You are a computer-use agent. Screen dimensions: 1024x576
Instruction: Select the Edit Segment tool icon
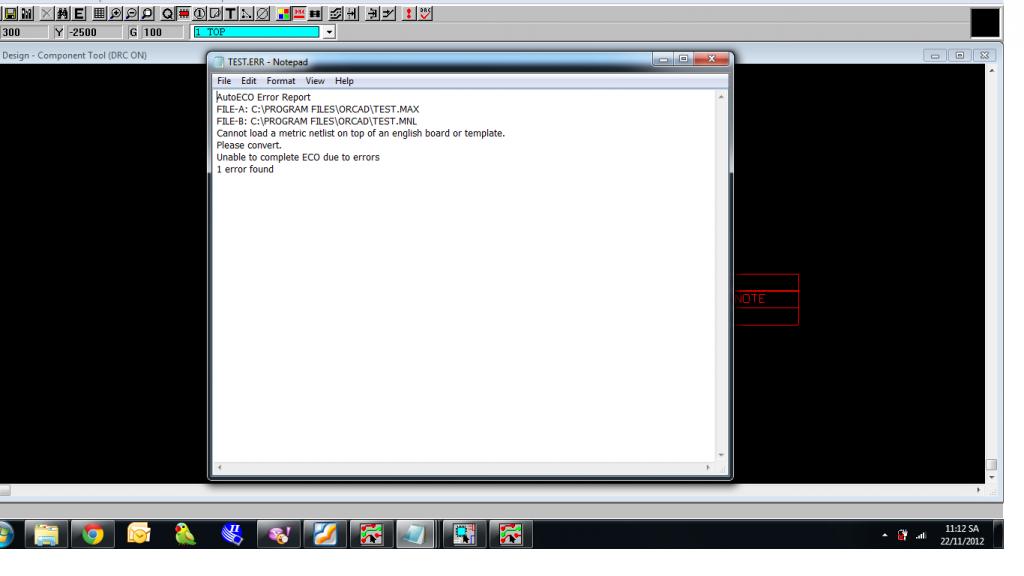pos(372,14)
